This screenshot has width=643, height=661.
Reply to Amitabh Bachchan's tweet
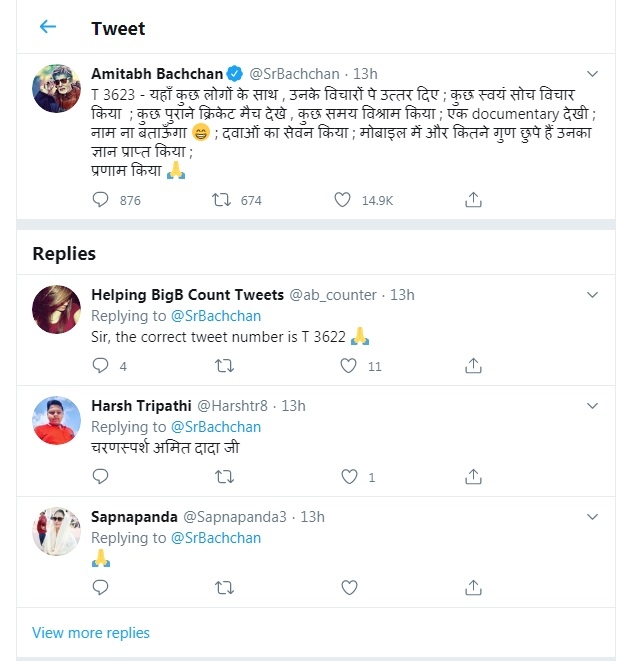tap(100, 200)
